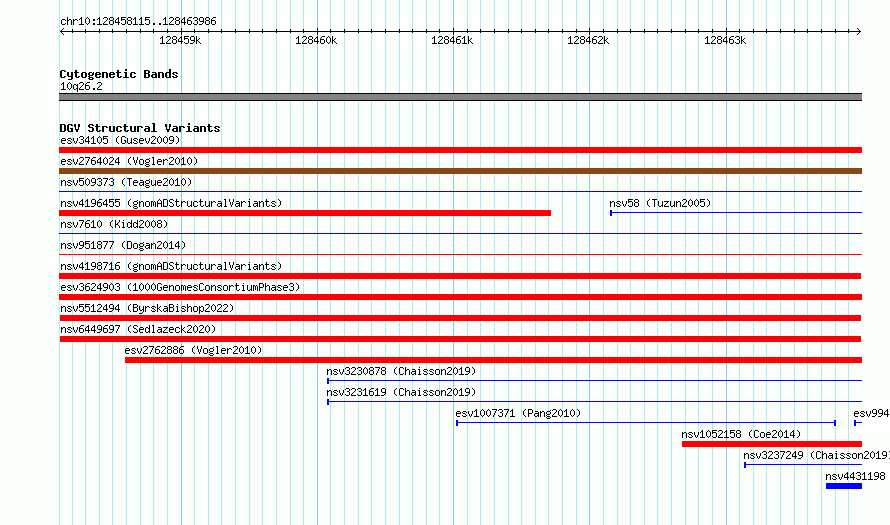
Task: Click the nsv3231619 (Chaisson2019) label
Action: pyautogui.click(x=401, y=392)
